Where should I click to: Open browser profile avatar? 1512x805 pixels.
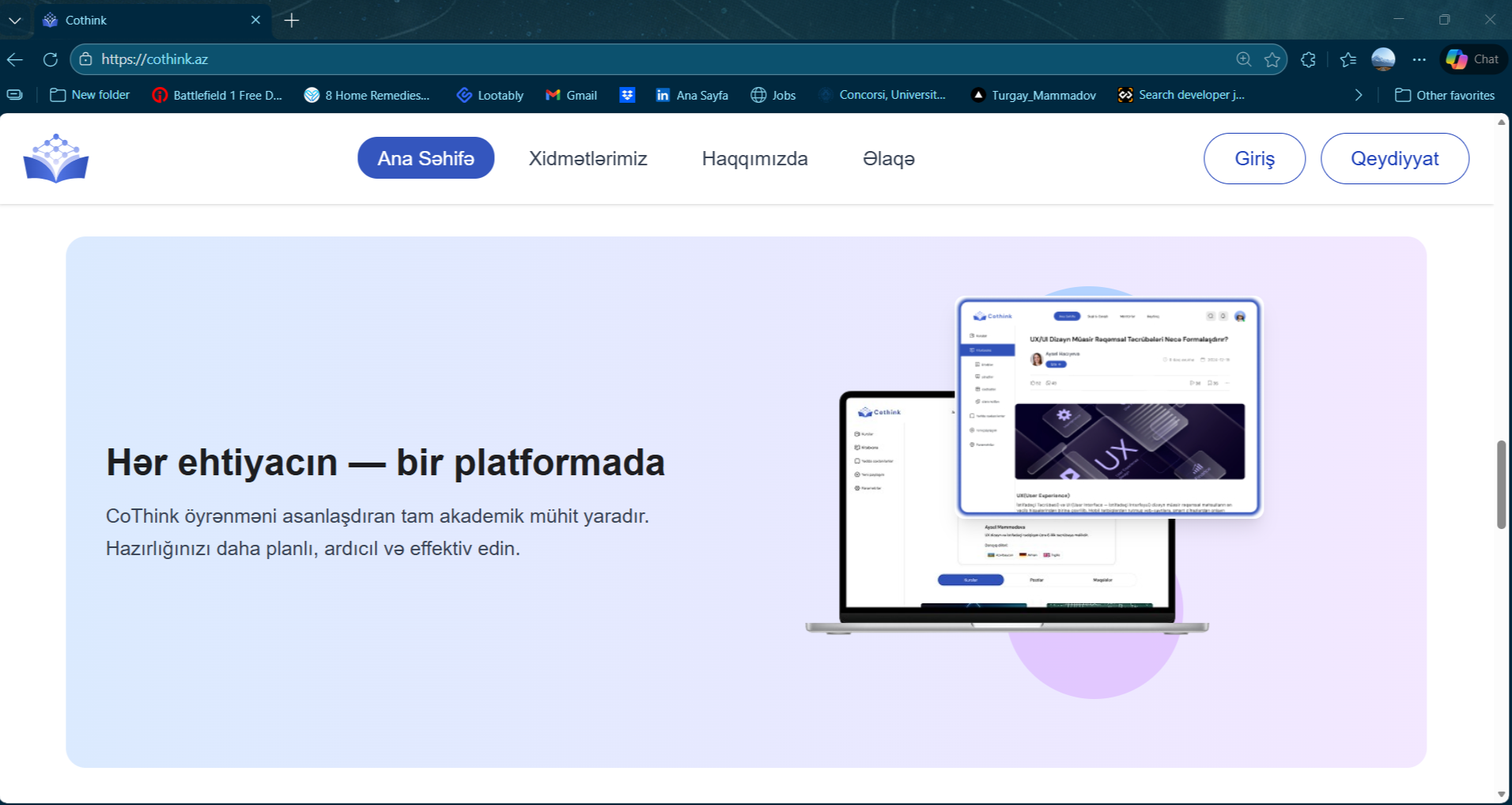(x=1383, y=59)
